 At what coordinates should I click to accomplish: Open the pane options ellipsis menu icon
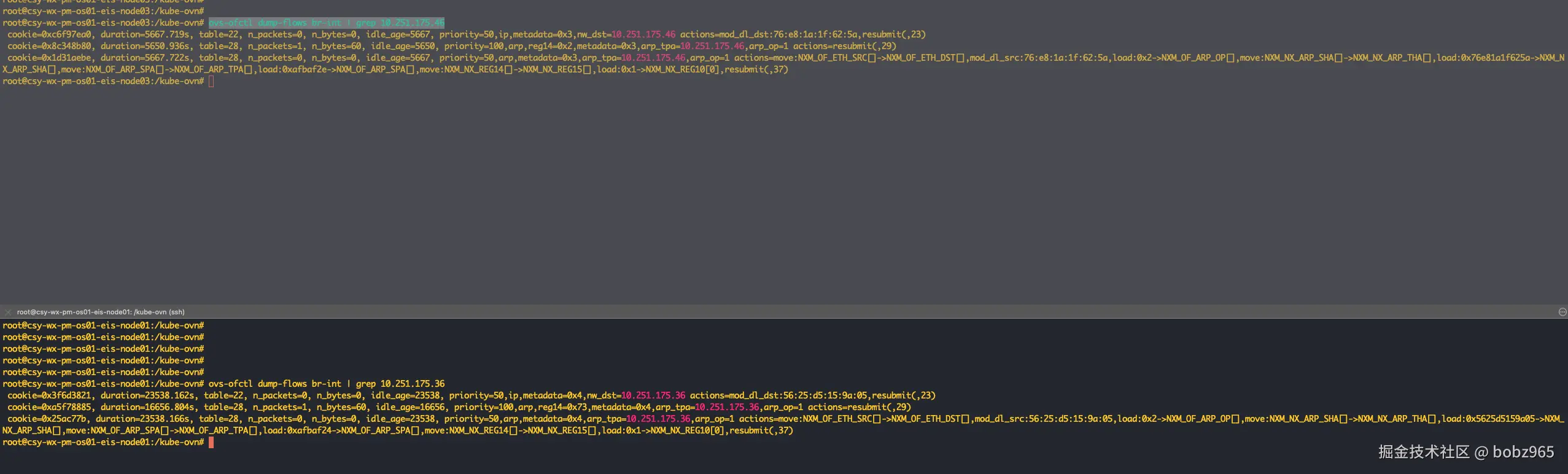click(x=1562, y=312)
